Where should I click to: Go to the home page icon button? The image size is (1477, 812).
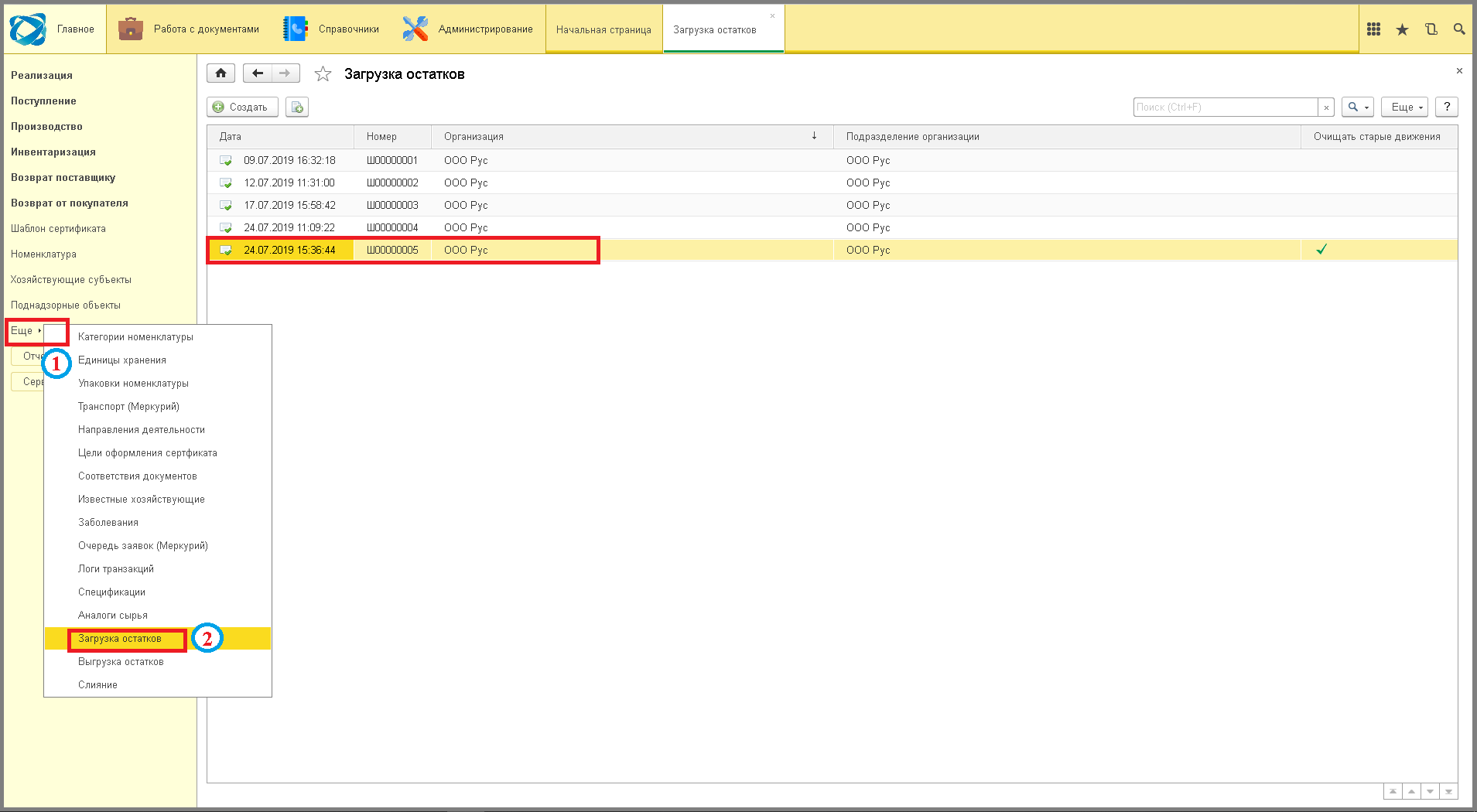pos(221,73)
